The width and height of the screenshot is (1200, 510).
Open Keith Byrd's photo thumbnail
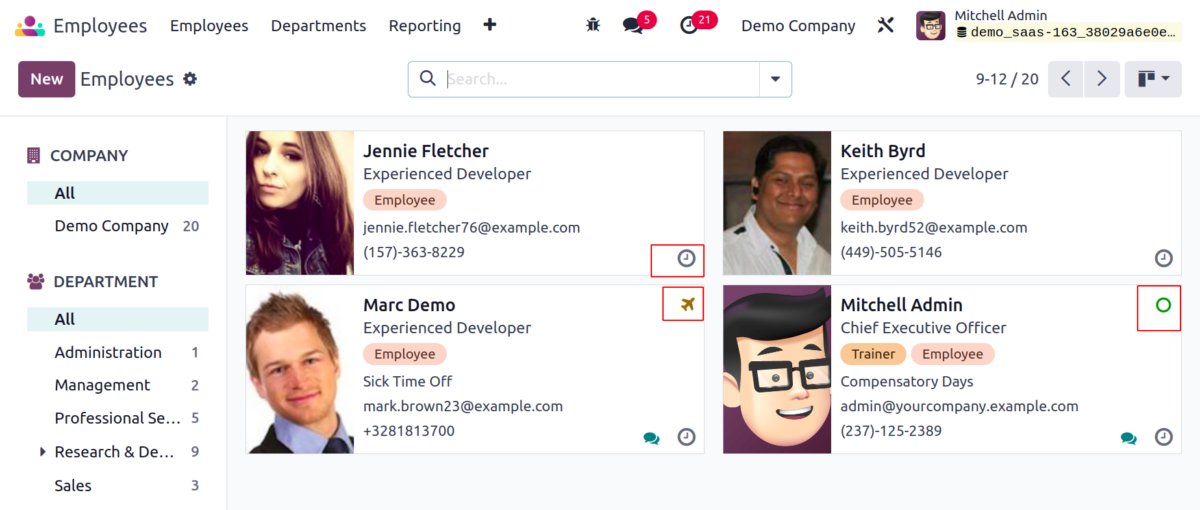777,203
